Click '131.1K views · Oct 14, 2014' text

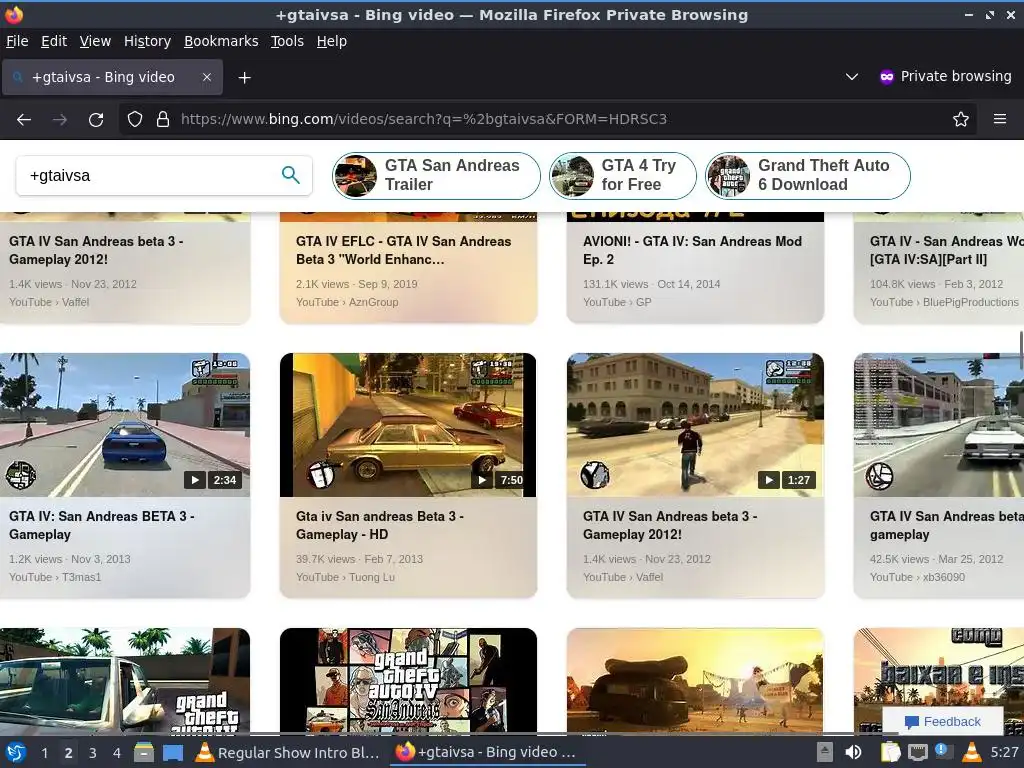pyautogui.click(x=652, y=284)
